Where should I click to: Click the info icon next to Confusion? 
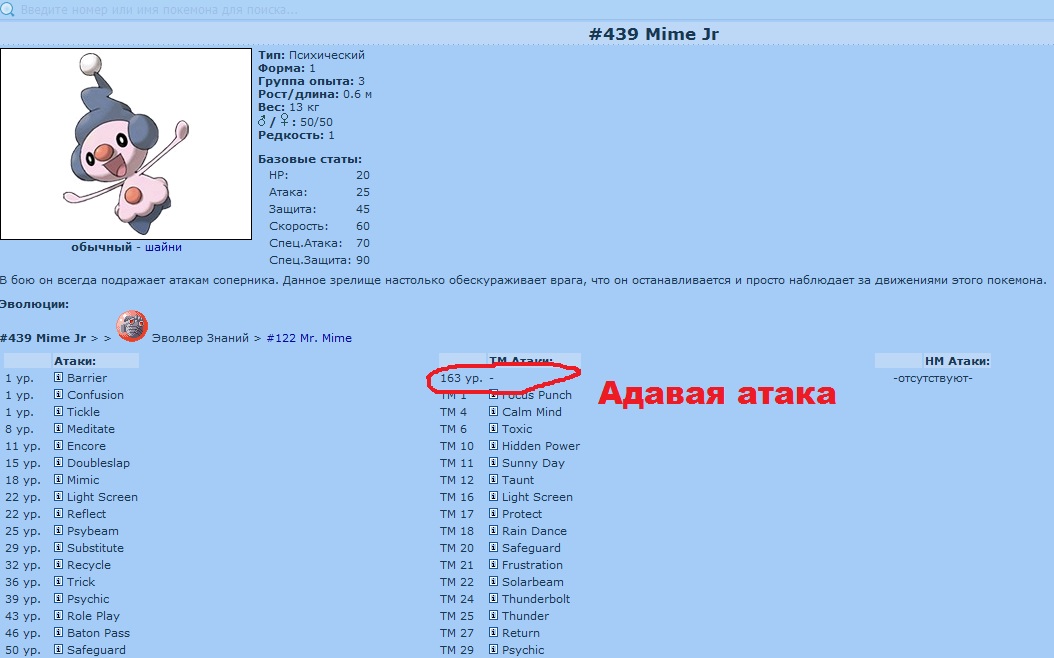point(58,395)
